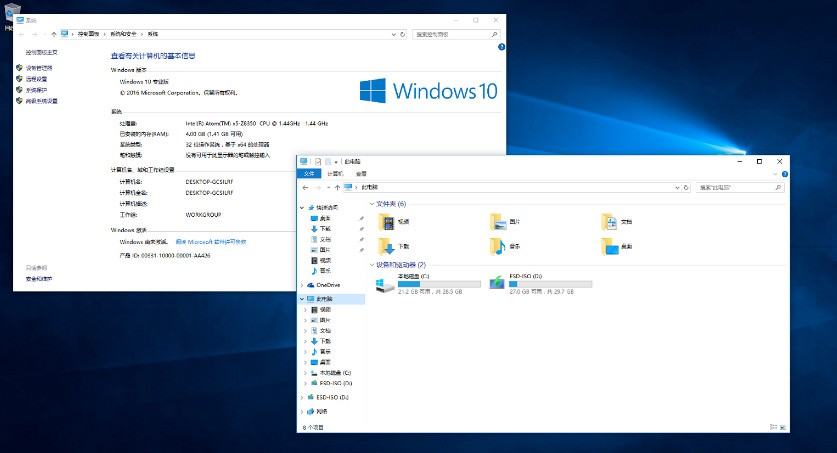Select the 下载 folder icon in main pane
The width and height of the screenshot is (837, 453).
387,247
